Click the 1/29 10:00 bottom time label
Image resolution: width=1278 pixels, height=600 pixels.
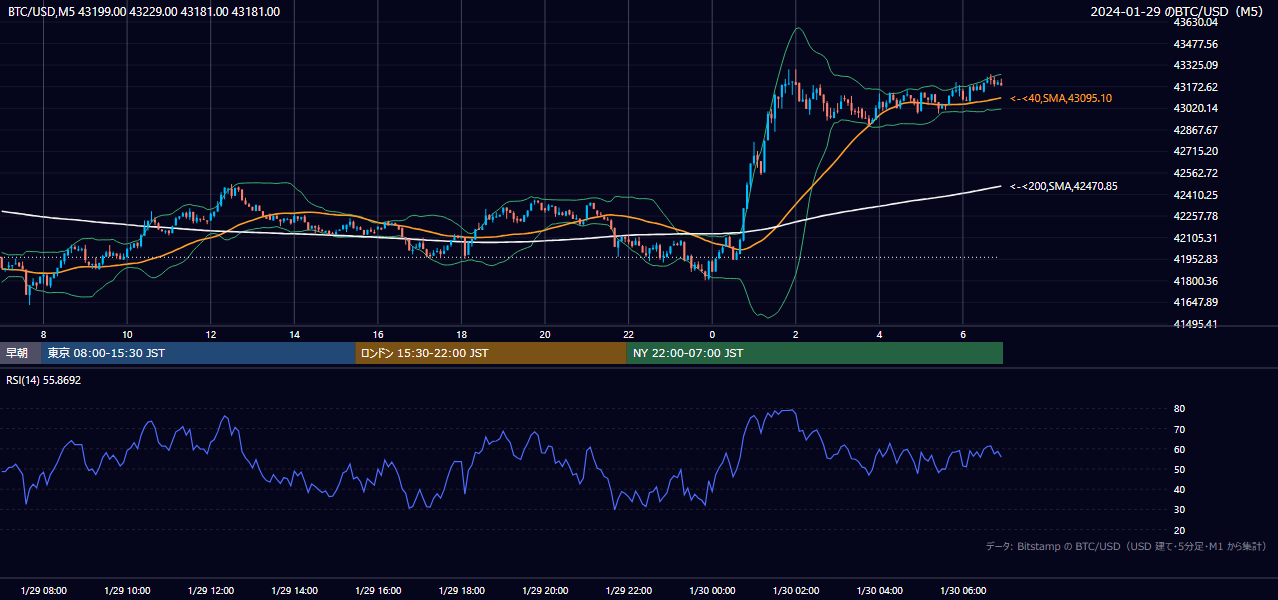tap(127, 591)
